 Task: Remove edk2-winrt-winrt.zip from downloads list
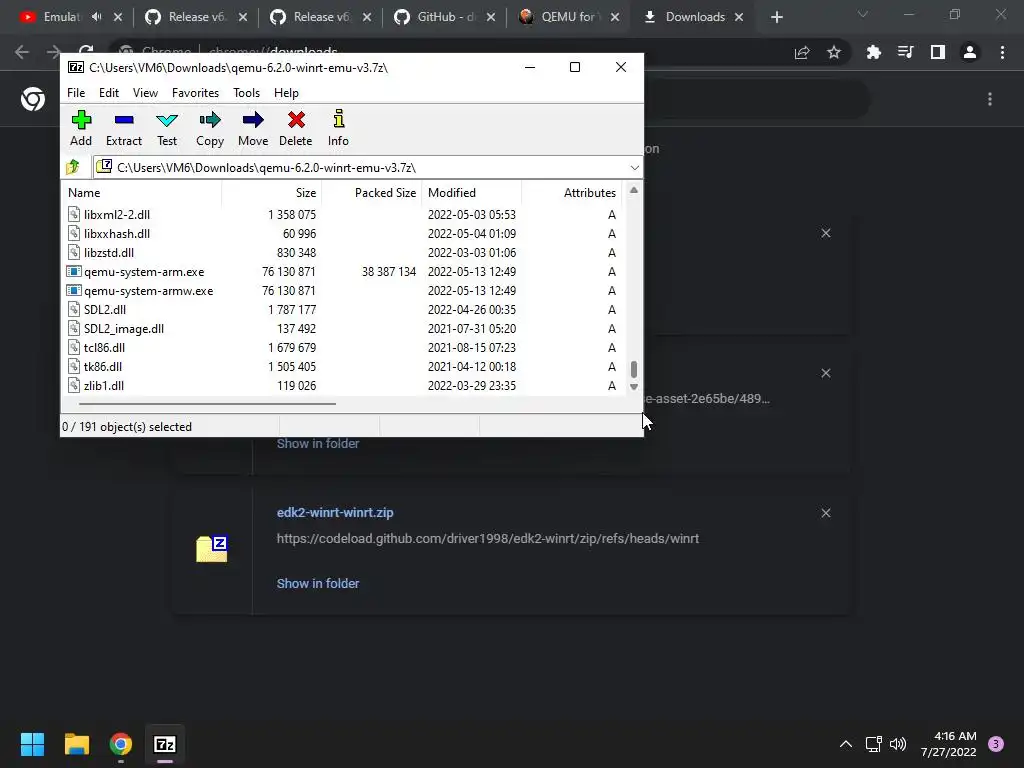(x=825, y=513)
